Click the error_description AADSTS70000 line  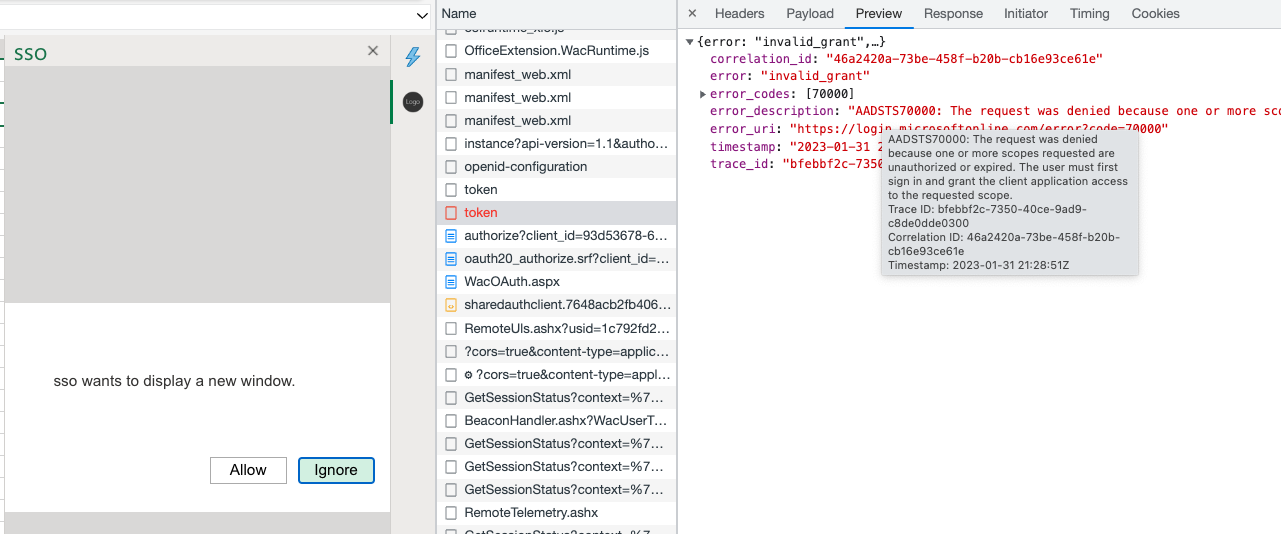click(995, 111)
